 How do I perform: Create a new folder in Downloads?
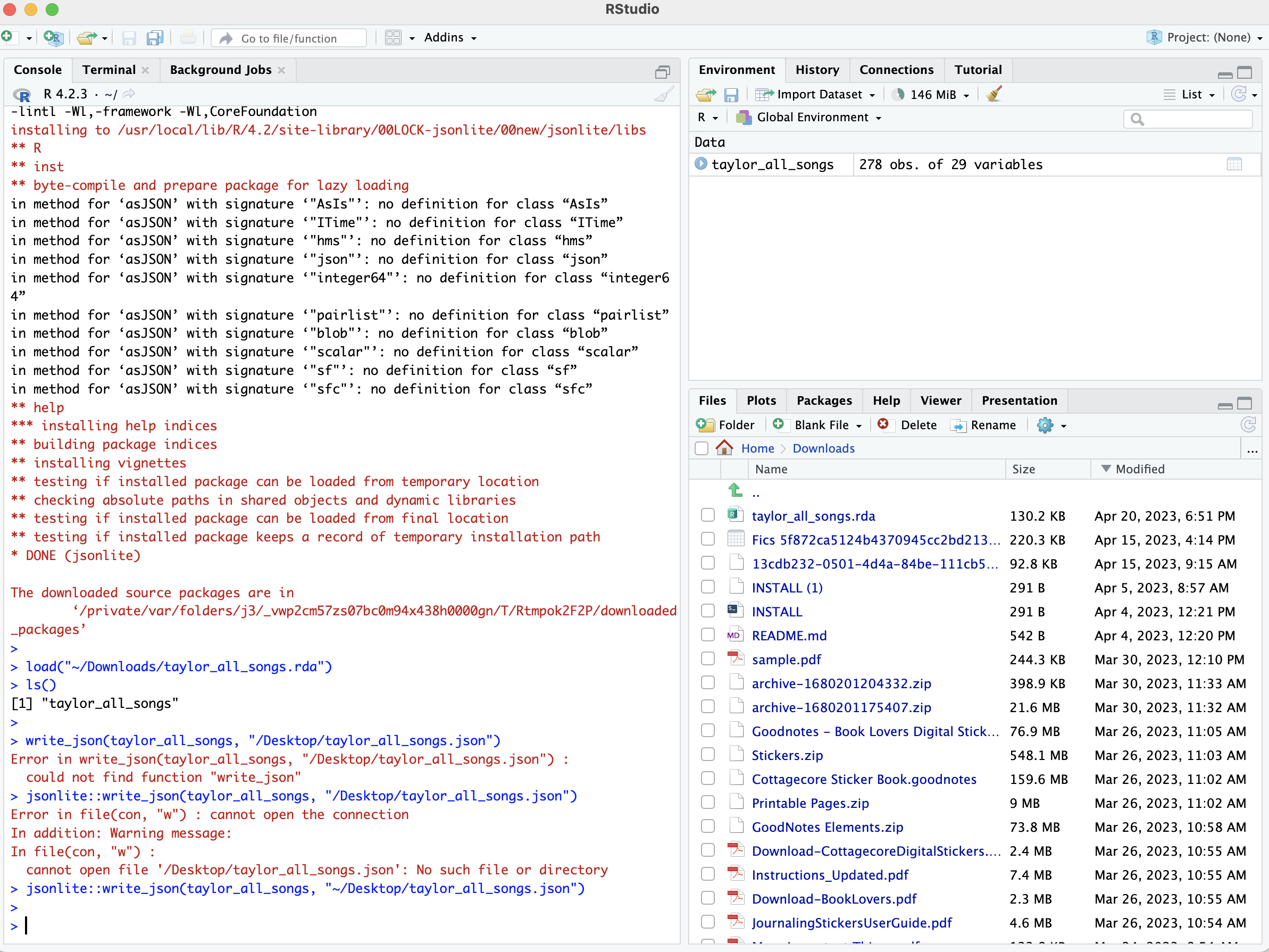(725, 424)
